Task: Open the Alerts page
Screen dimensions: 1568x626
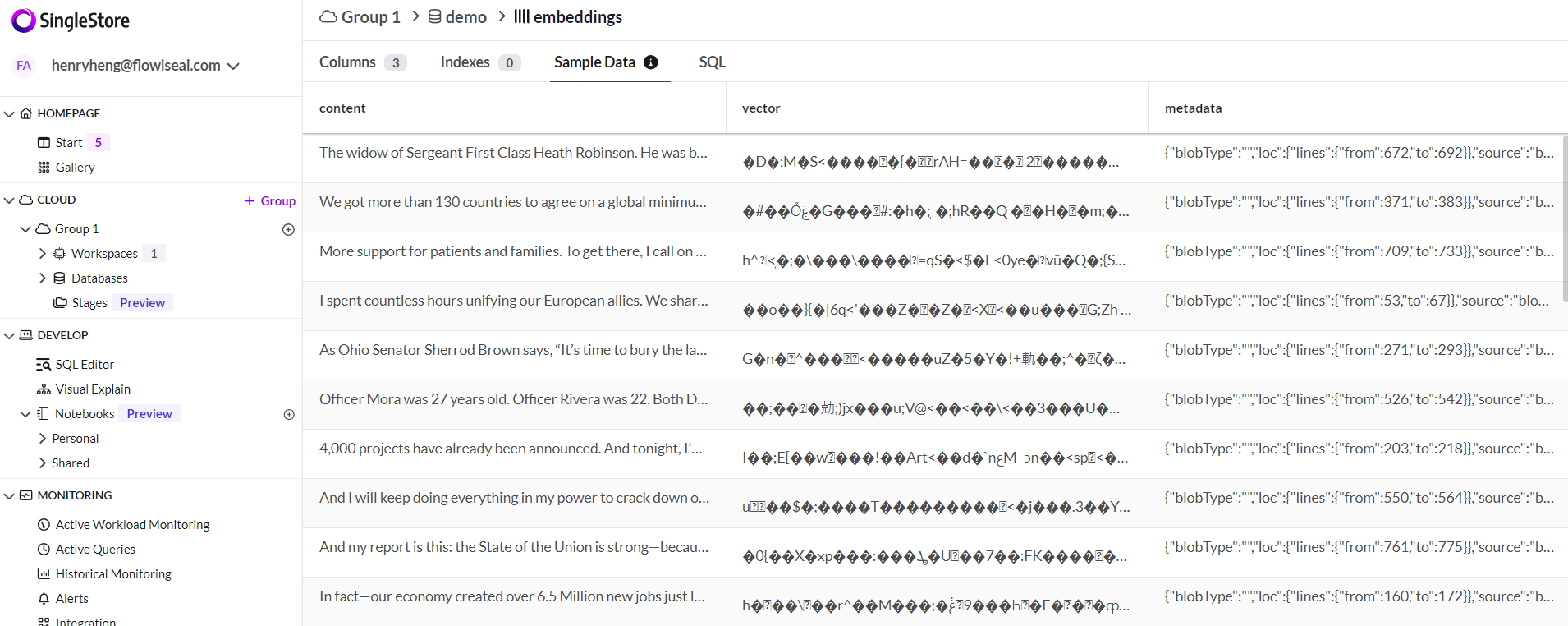Action: (x=71, y=599)
